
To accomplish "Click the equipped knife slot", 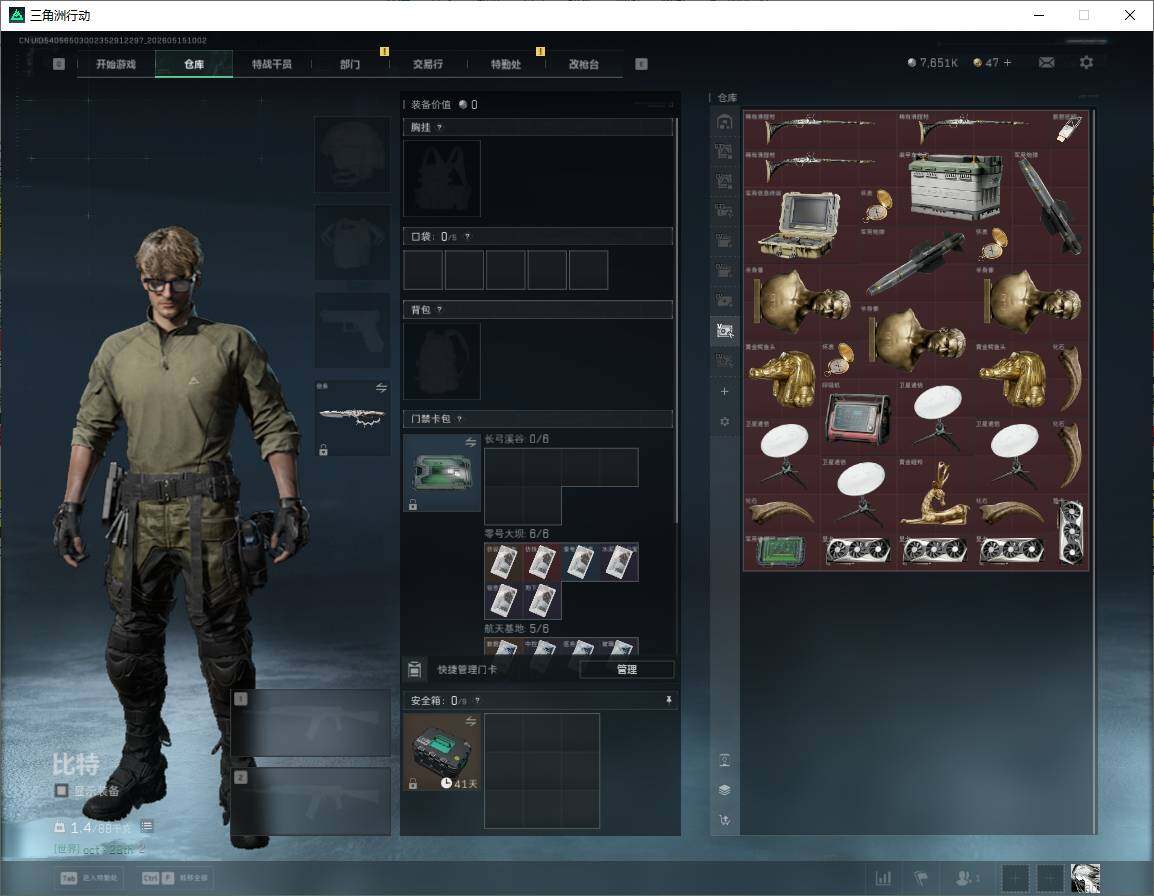I will (353, 417).
